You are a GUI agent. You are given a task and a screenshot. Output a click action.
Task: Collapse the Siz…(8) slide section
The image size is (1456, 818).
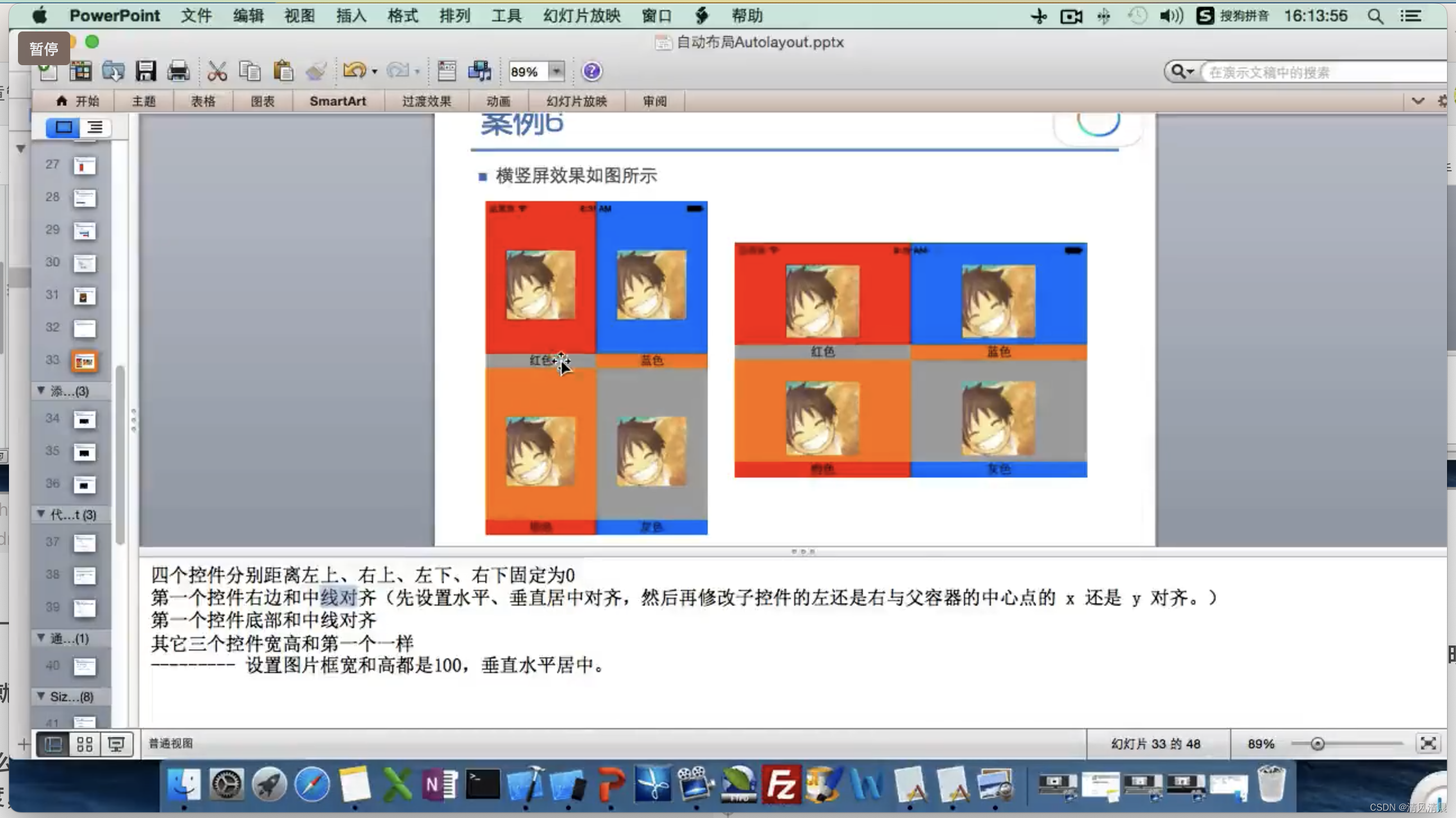[40, 696]
